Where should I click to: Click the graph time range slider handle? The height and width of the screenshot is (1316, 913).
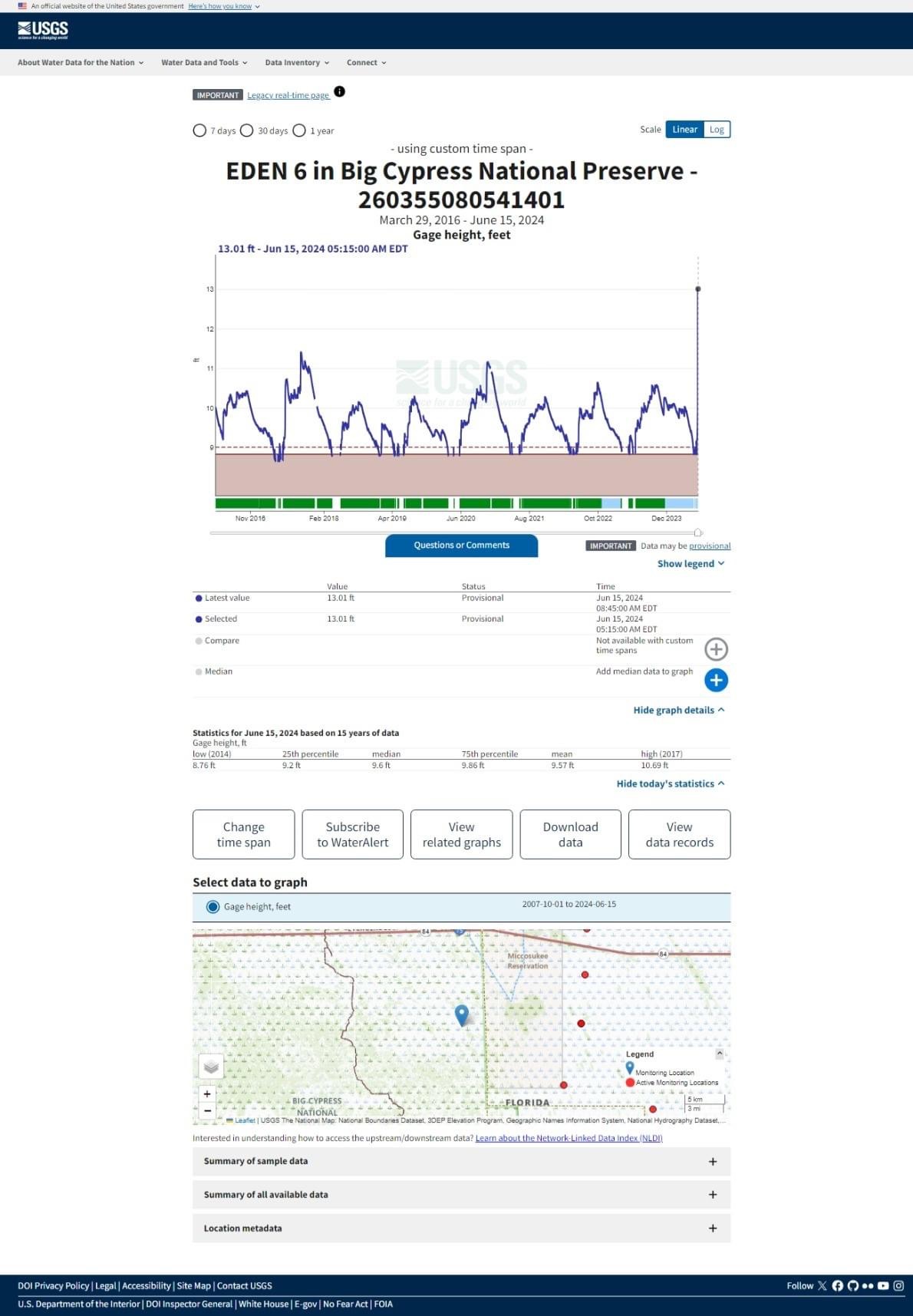pyautogui.click(x=698, y=533)
